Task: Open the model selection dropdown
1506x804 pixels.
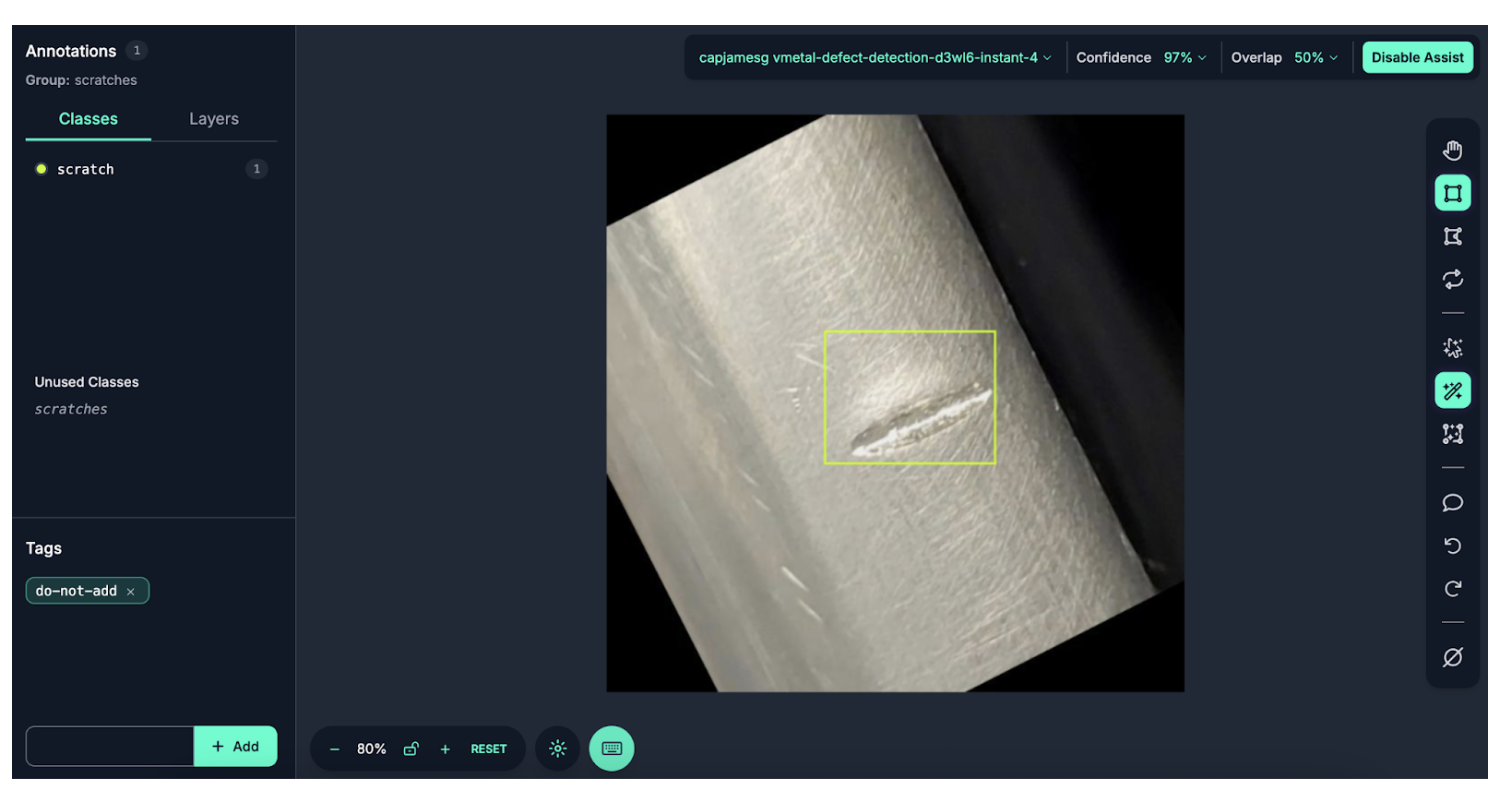Action: tap(875, 58)
